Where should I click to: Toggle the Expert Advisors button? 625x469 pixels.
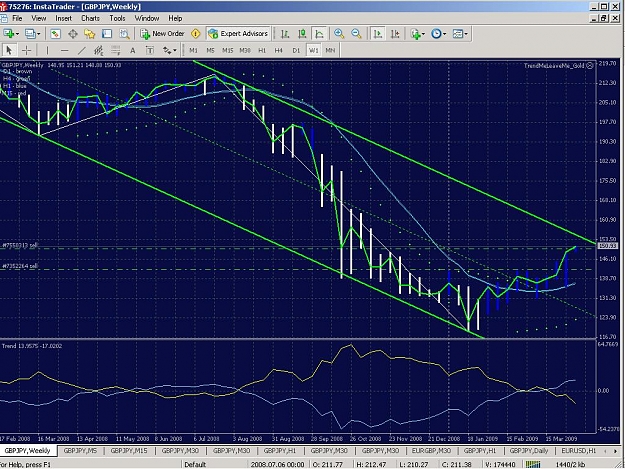(x=238, y=34)
